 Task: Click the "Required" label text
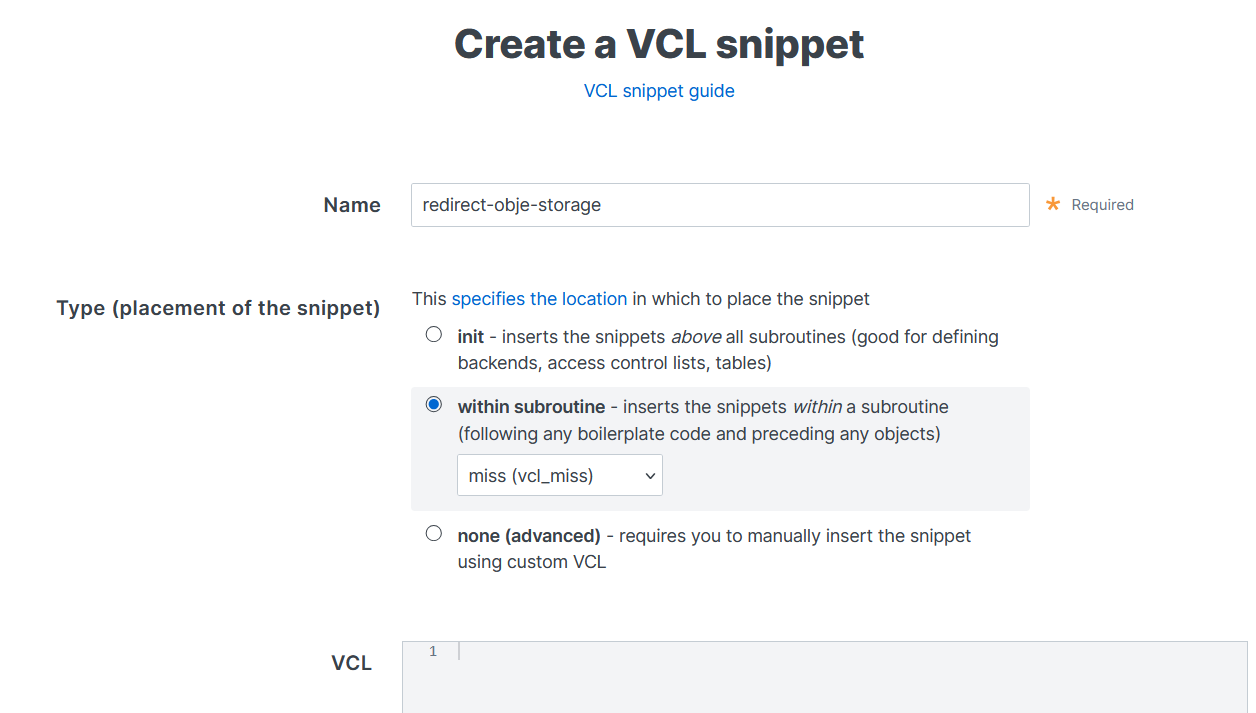coord(1102,204)
